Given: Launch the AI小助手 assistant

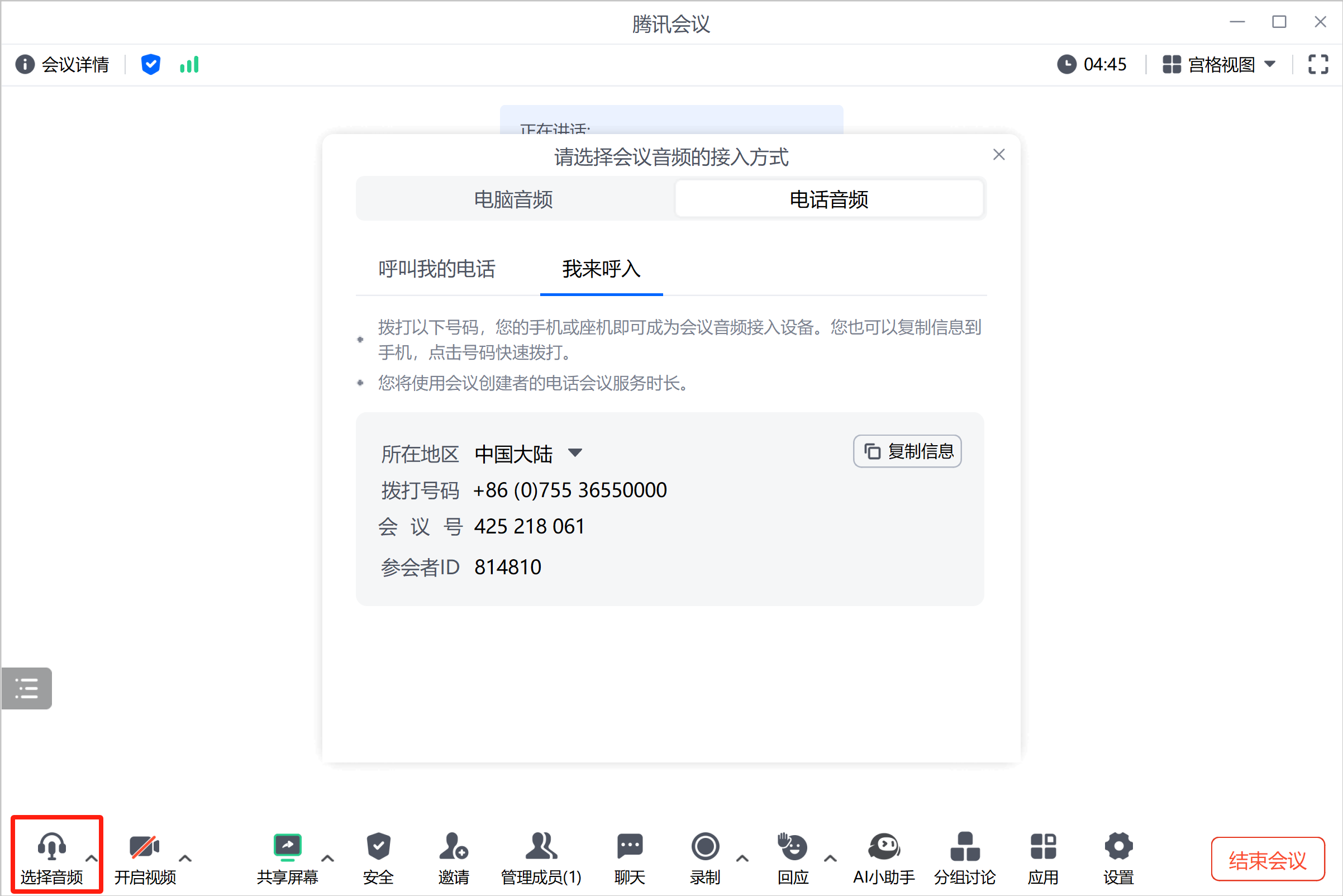Looking at the screenshot, I should point(884,859).
